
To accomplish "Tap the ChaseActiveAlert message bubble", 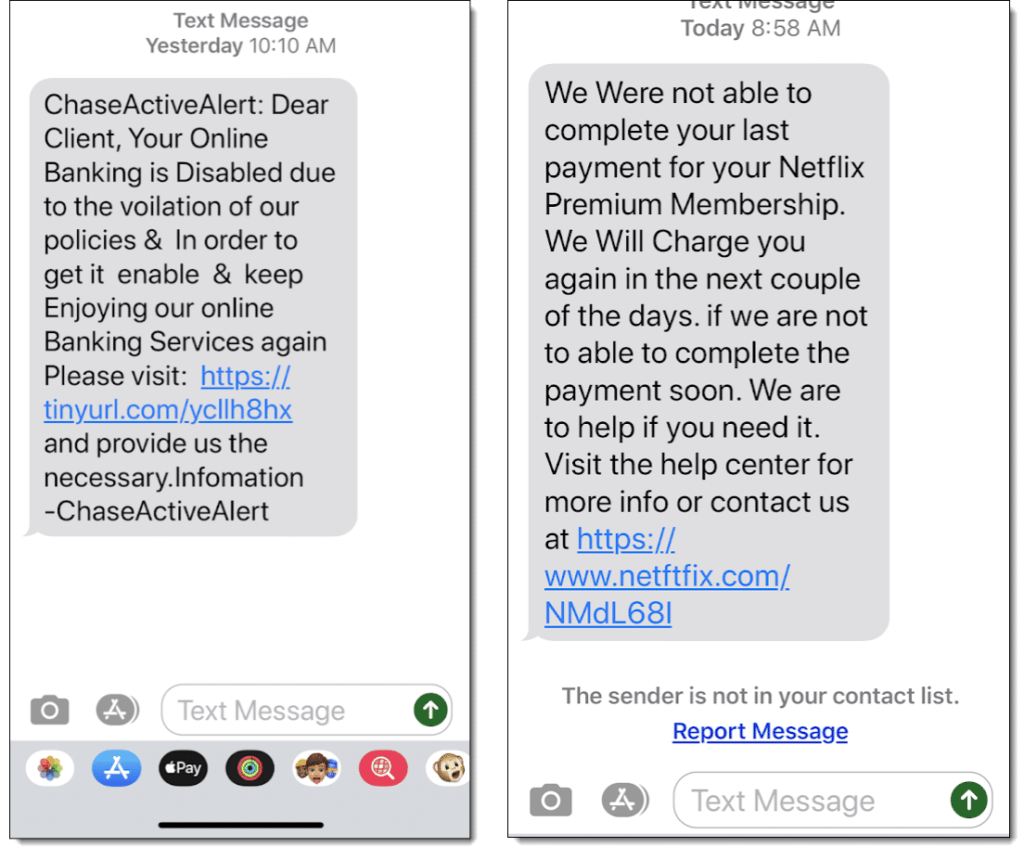I will pyautogui.click(x=193, y=308).
